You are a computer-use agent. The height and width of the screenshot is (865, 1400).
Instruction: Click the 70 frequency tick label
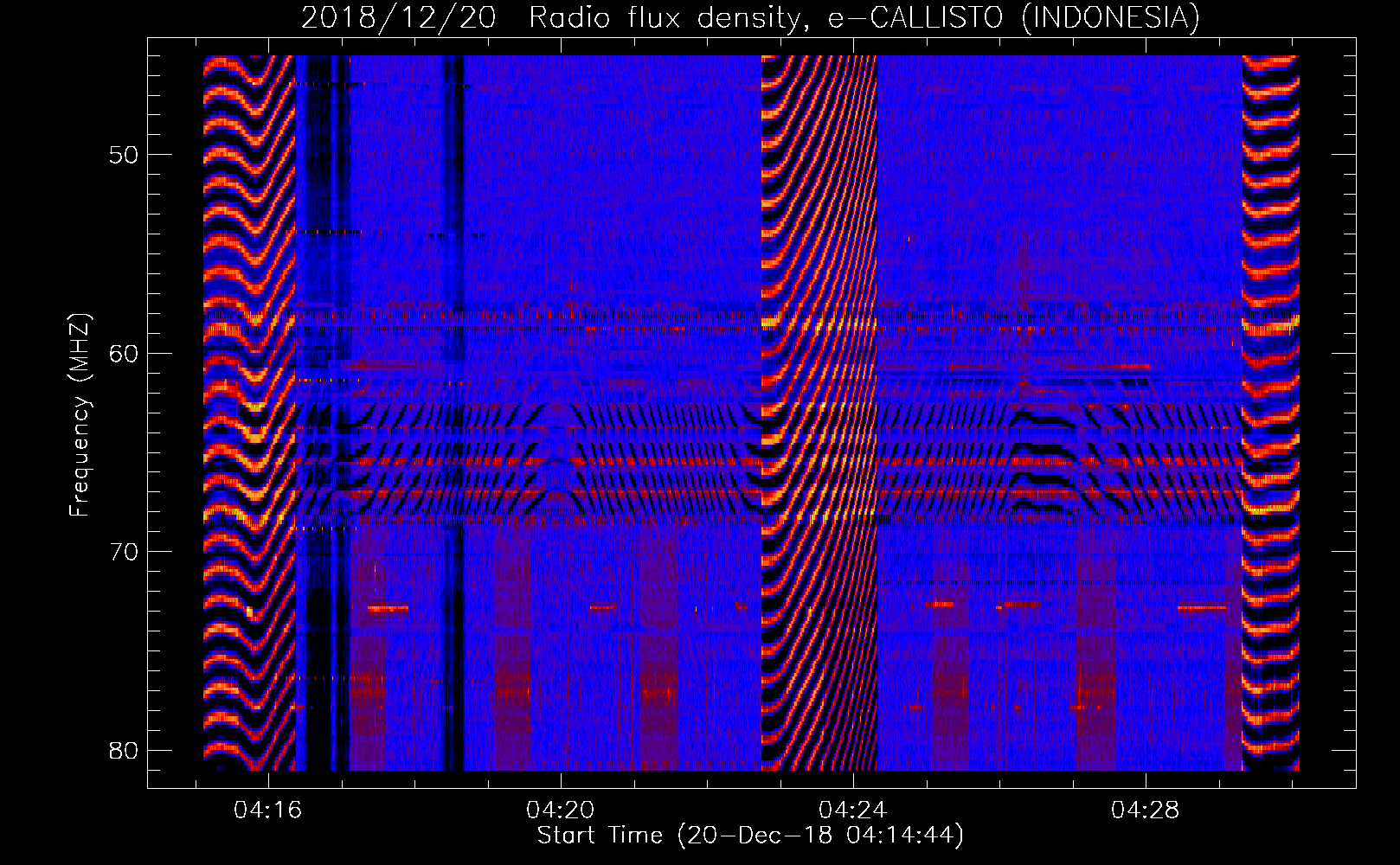[124, 552]
